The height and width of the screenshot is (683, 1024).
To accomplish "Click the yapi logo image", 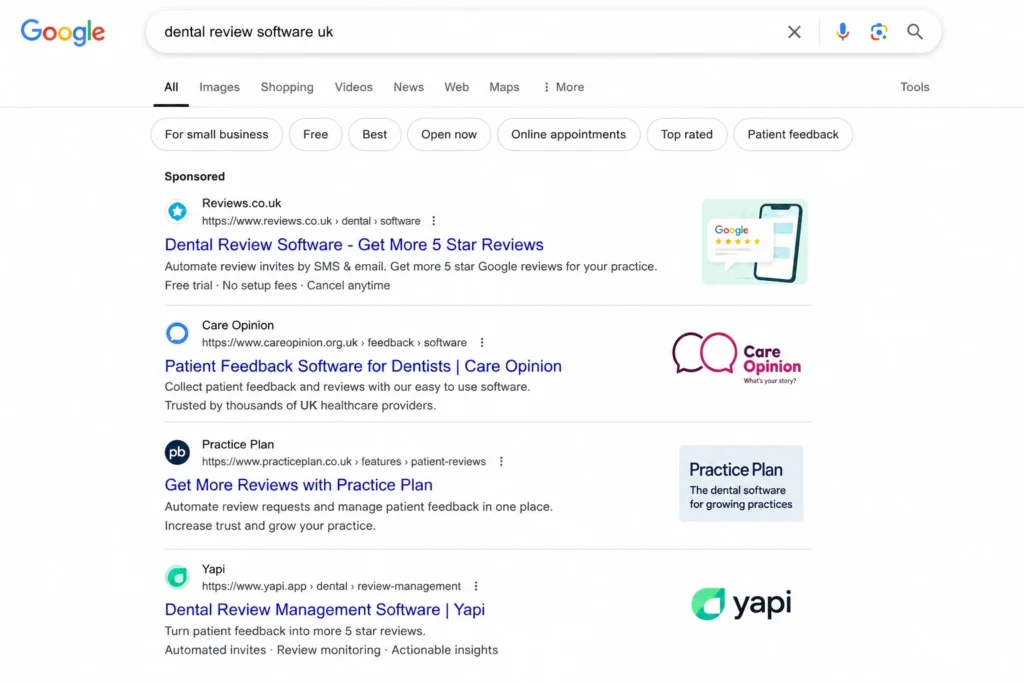I will [741, 603].
